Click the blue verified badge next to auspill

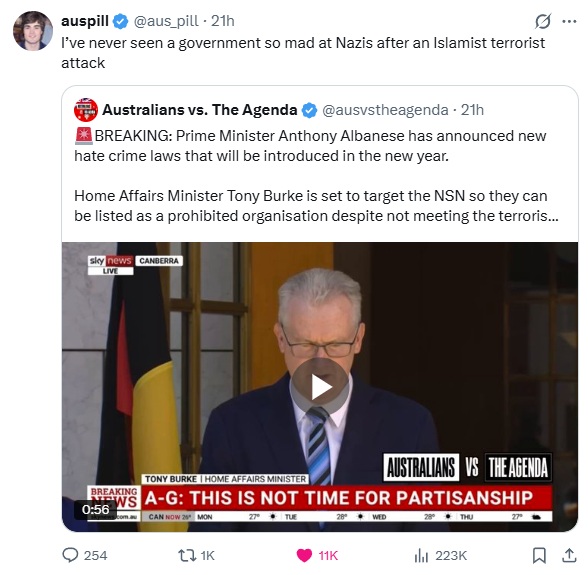pos(121,21)
